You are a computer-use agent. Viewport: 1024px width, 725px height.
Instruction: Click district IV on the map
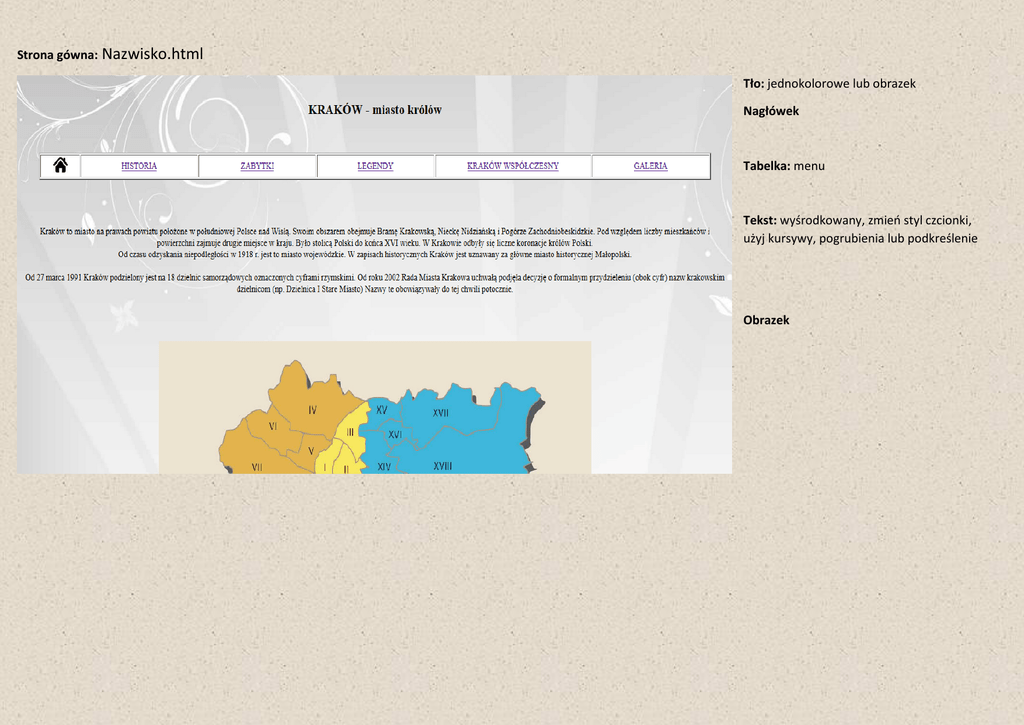pyautogui.click(x=312, y=410)
